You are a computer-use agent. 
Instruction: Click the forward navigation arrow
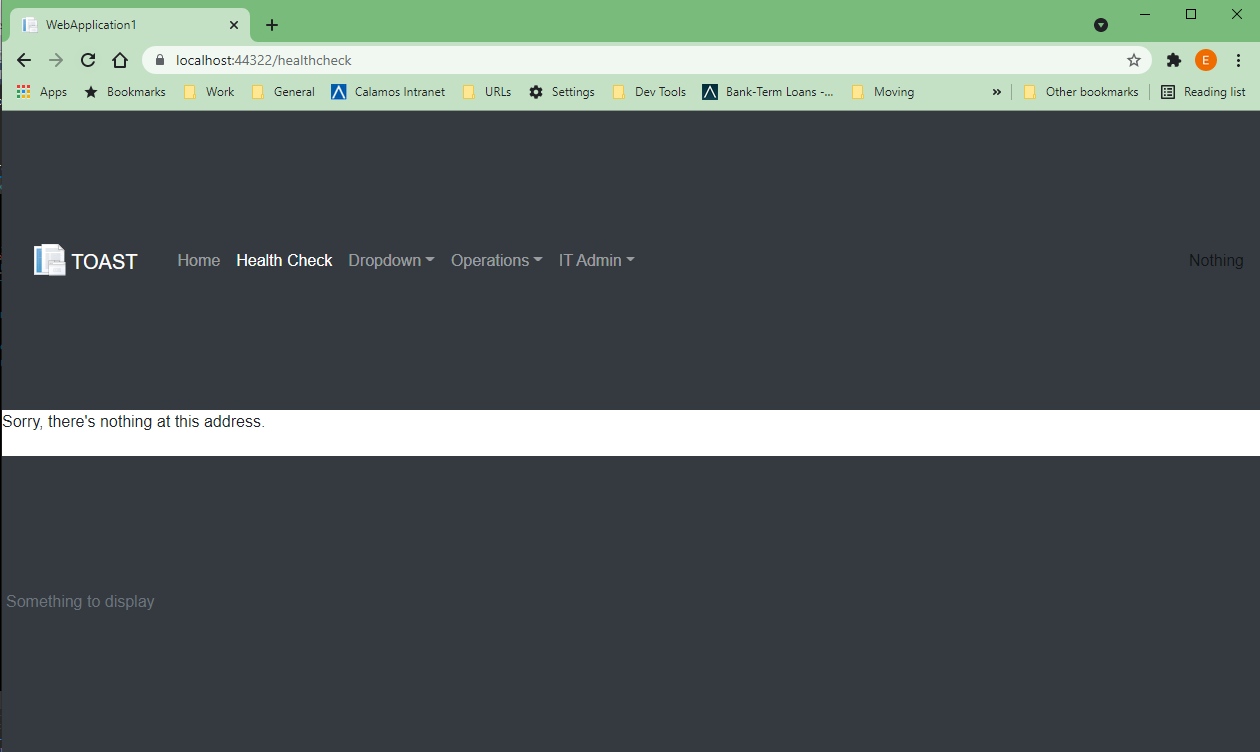pyautogui.click(x=56, y=60)
